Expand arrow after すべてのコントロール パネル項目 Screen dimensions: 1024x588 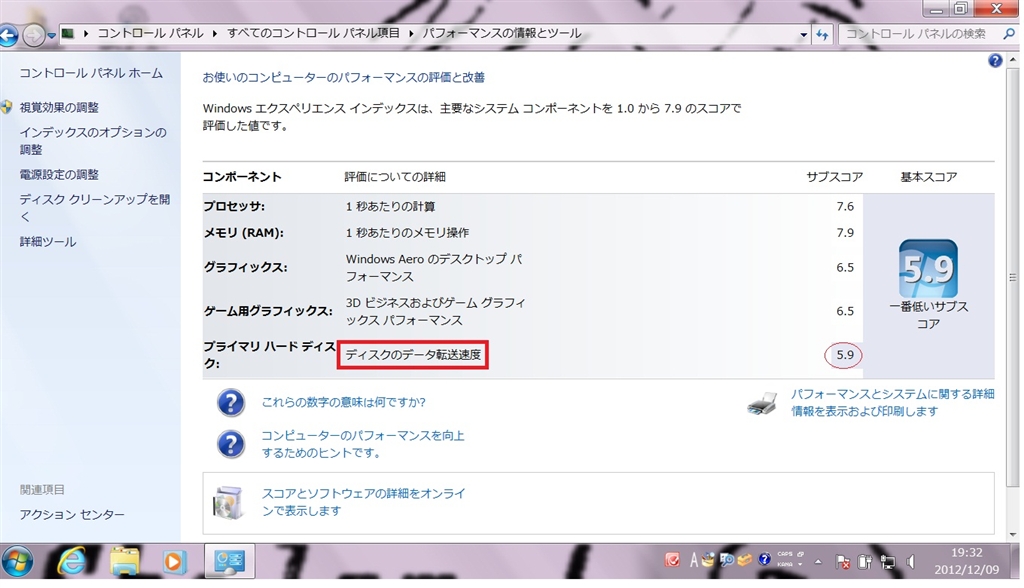point(411,33)
